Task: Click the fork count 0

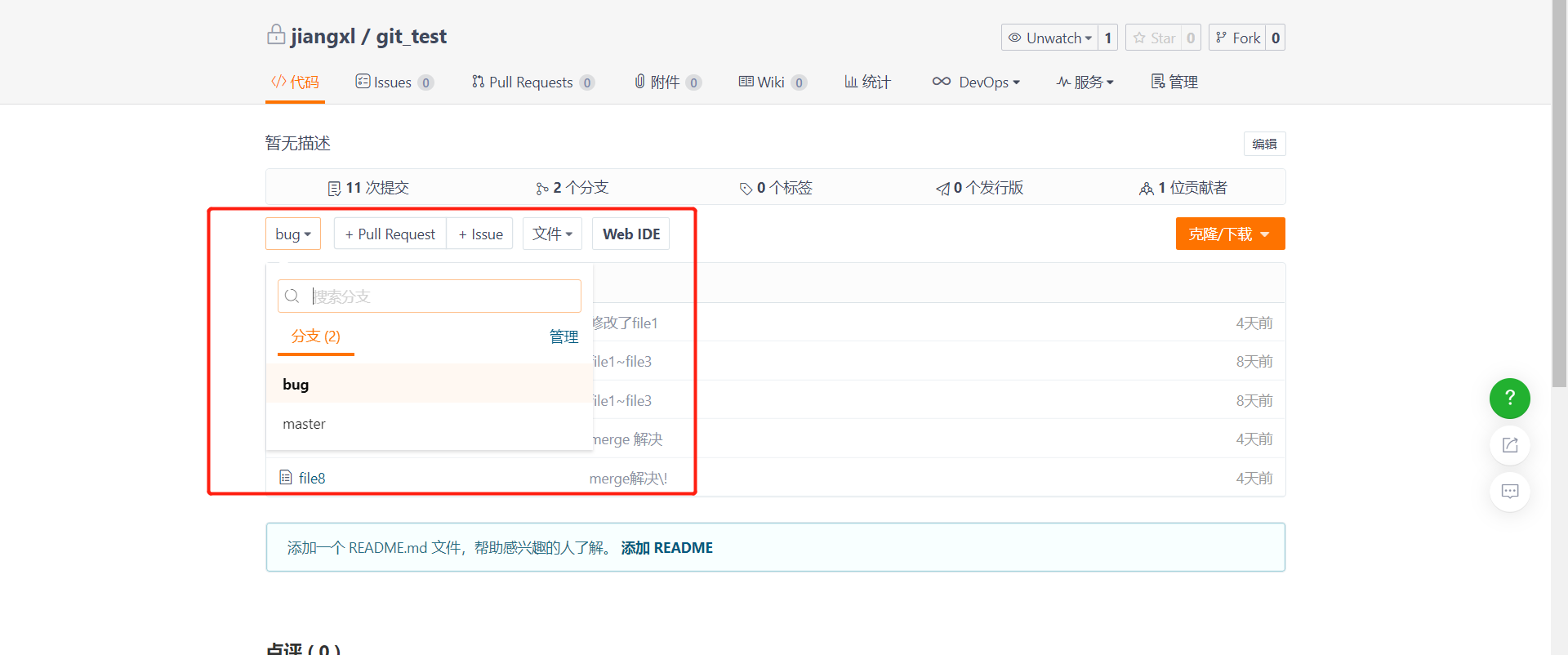Action: [1276, 38]
